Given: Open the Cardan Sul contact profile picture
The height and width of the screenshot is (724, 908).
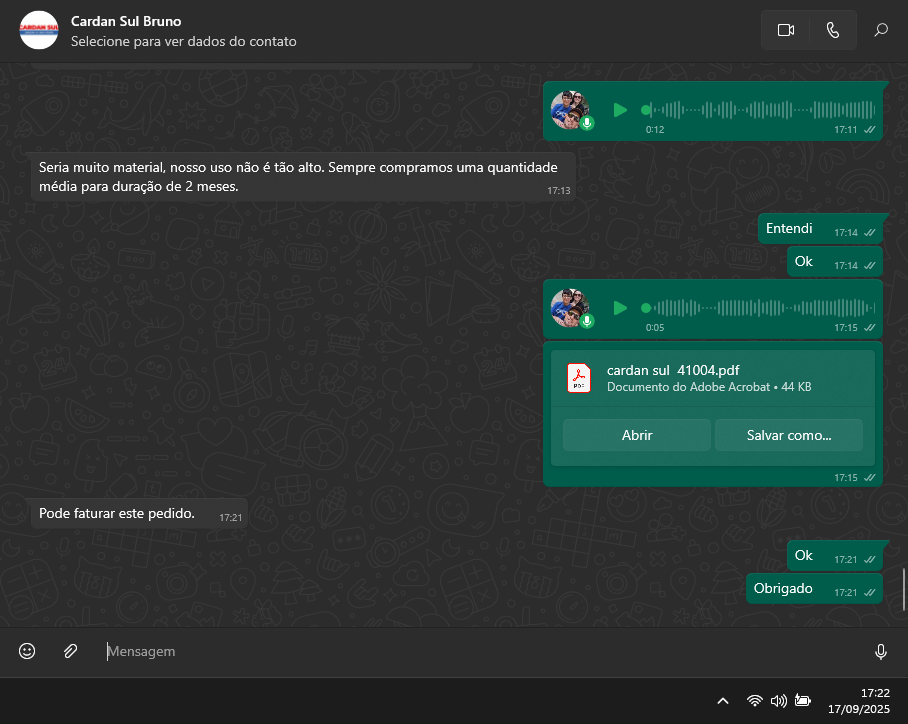Looking at the screenshot, I should [39, 30].
